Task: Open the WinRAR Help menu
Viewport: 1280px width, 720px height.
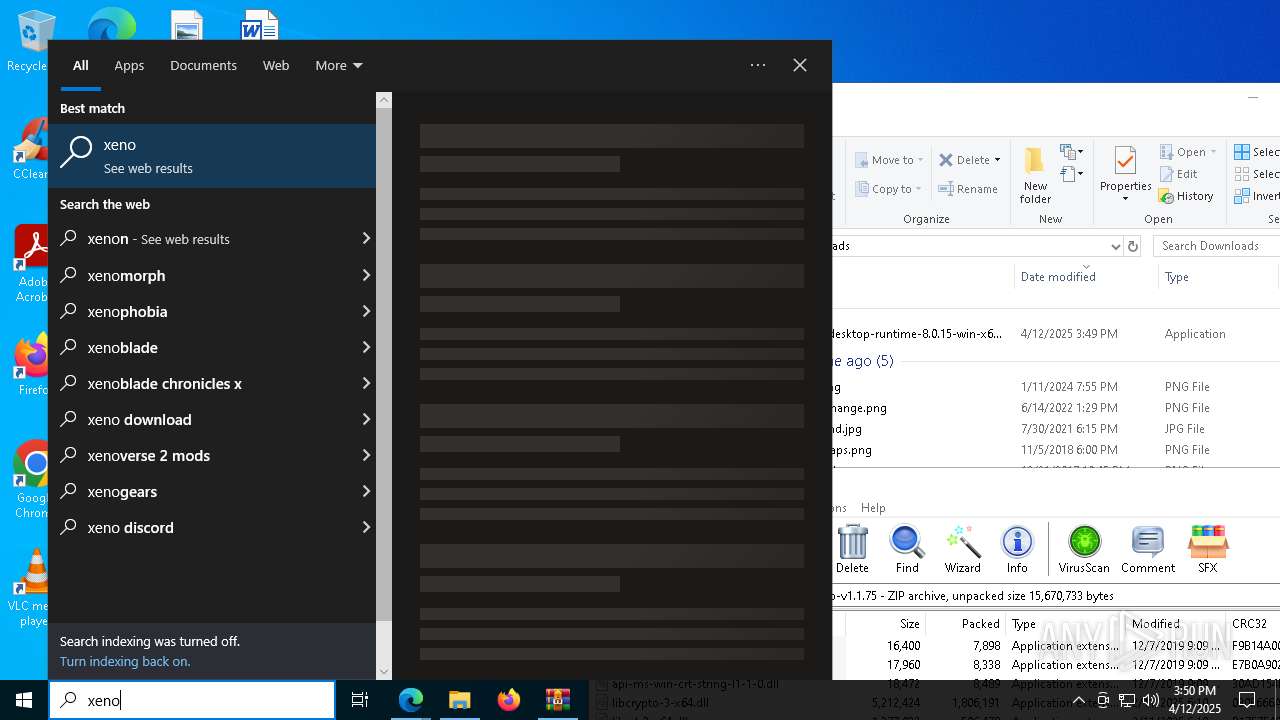Action: tap(873, 508)
